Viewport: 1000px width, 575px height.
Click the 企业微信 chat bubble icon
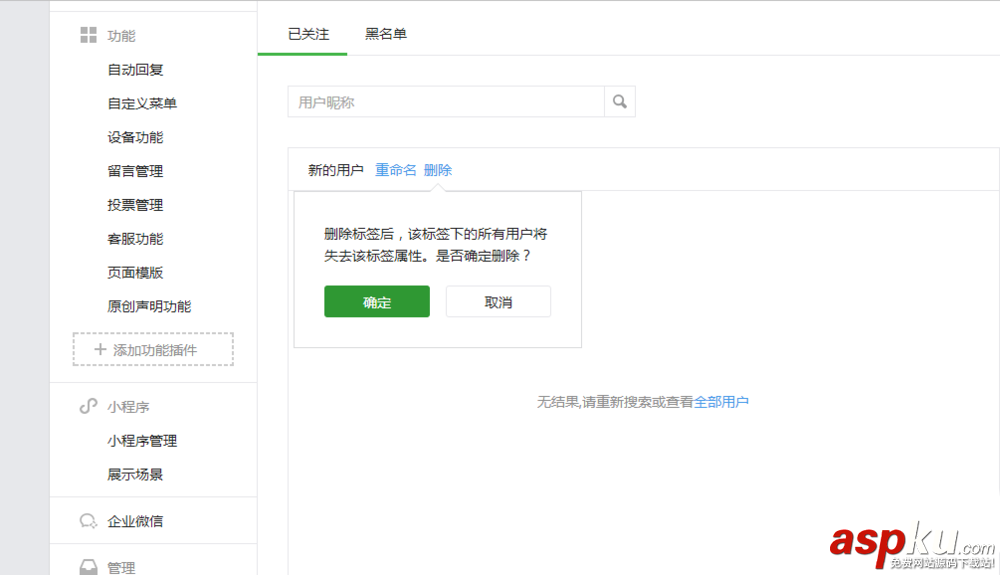88,521
